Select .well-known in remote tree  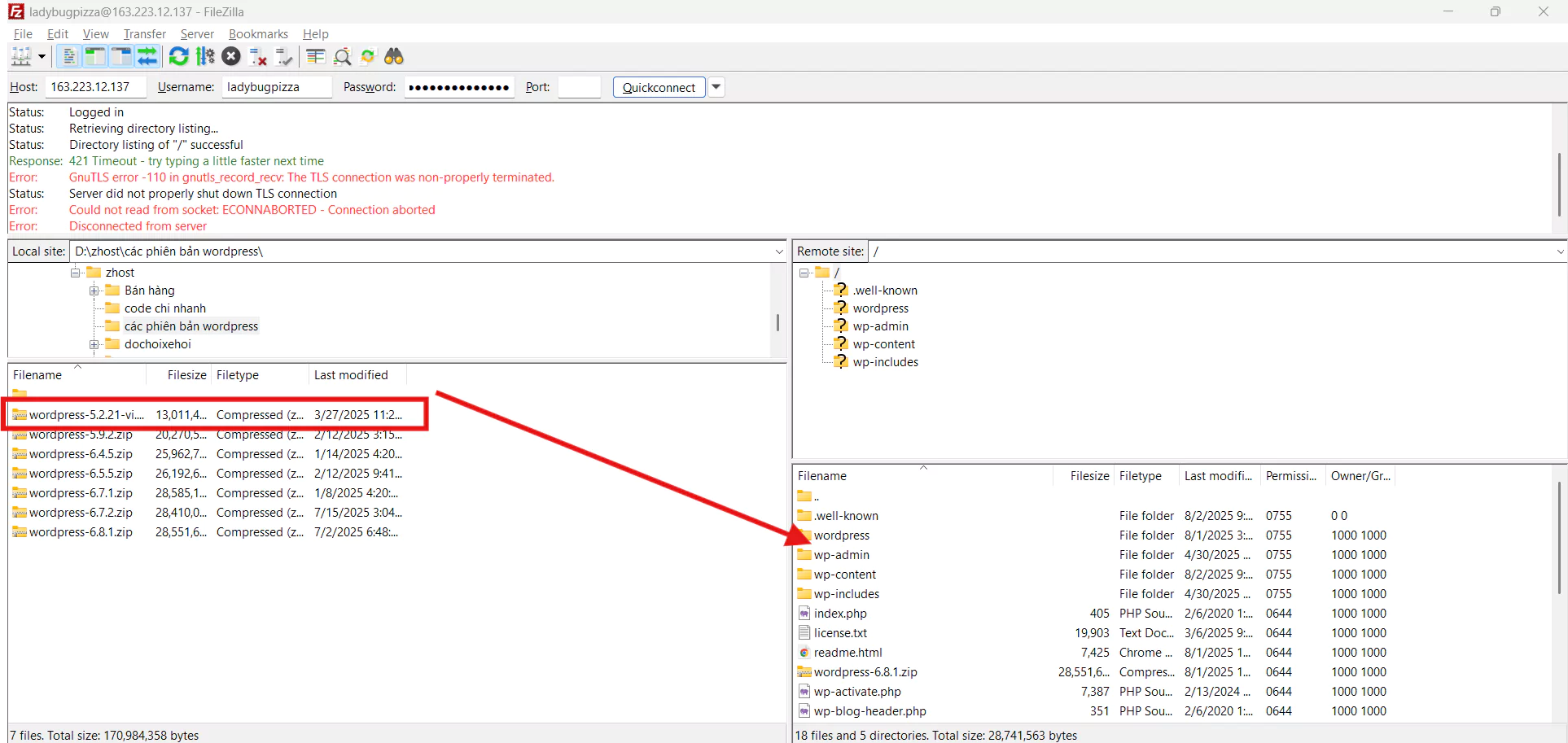coord(885,291)
